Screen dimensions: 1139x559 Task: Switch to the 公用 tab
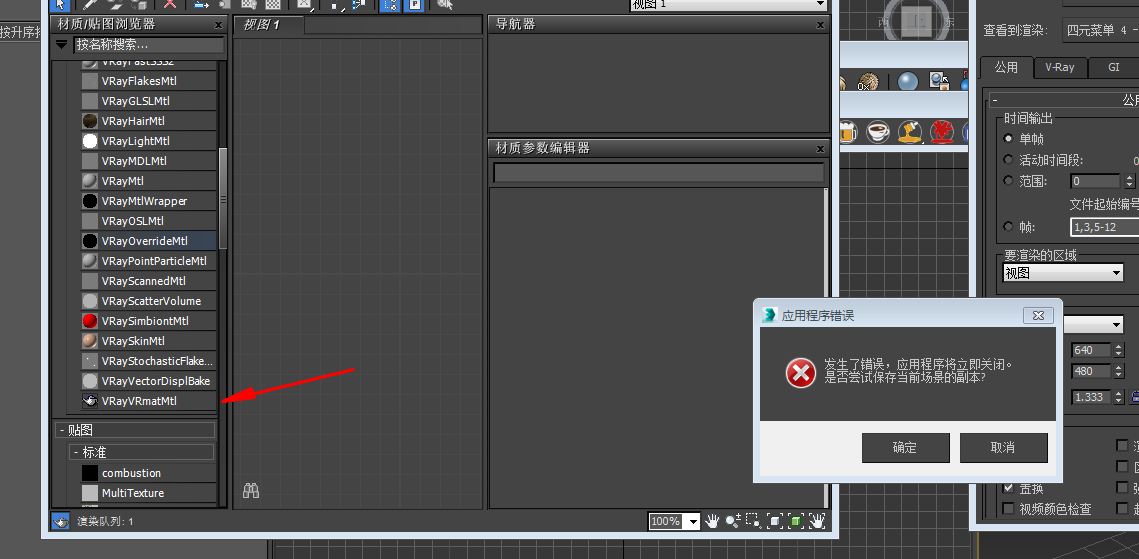pyautogui.click(x=1006, y=68)
